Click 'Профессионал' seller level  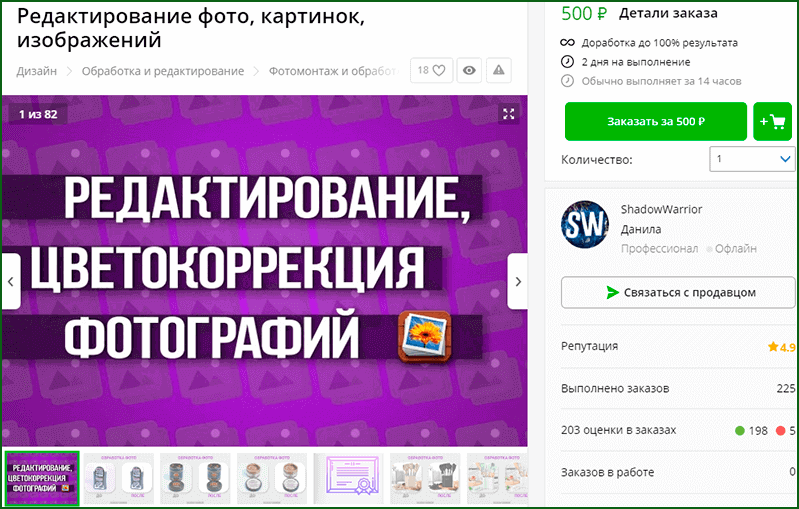(x=659, y=249)
